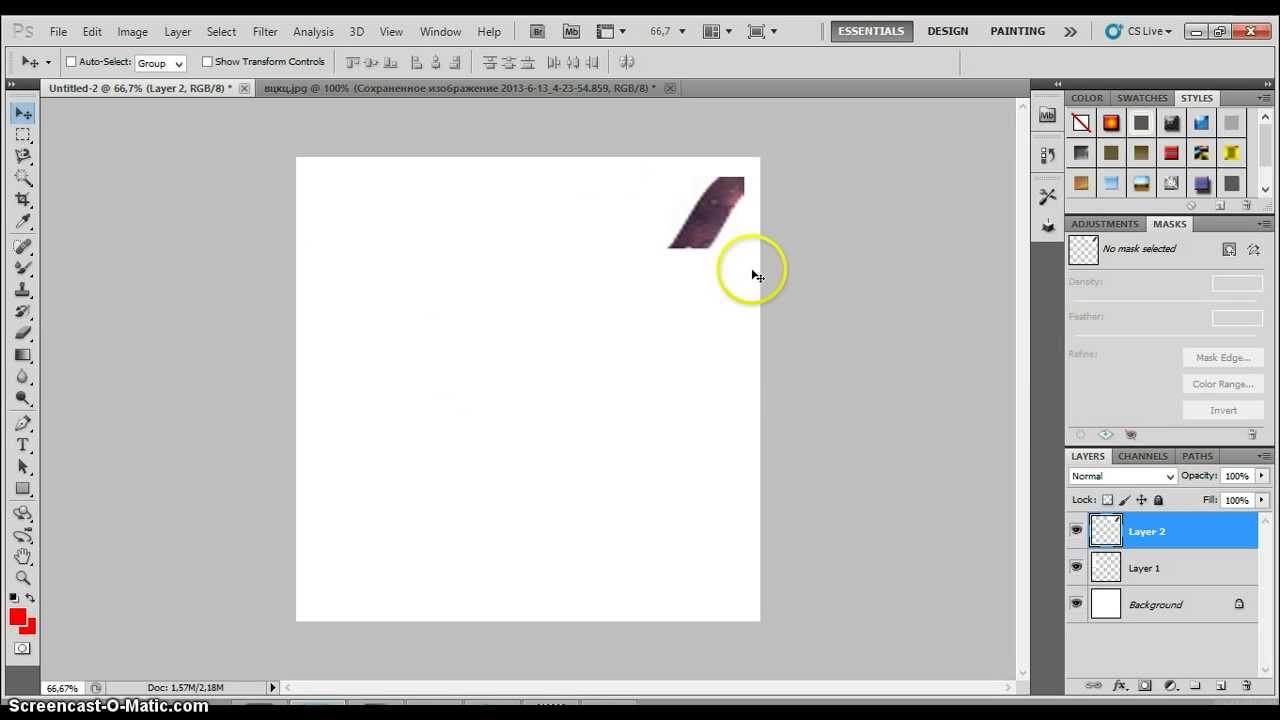
Task: Select the Dodge tool
Action: click(23, 399)
